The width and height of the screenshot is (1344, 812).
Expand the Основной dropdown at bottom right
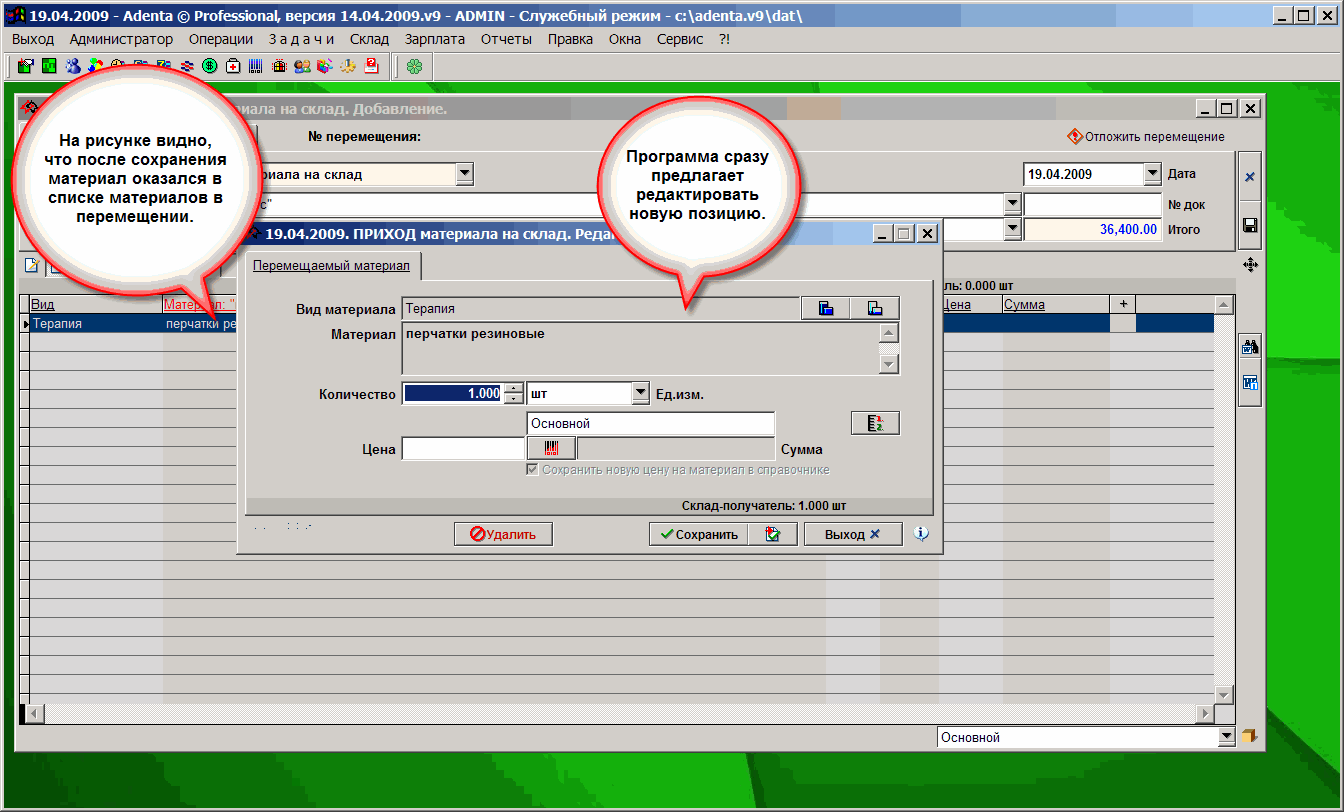[1227, 737]
